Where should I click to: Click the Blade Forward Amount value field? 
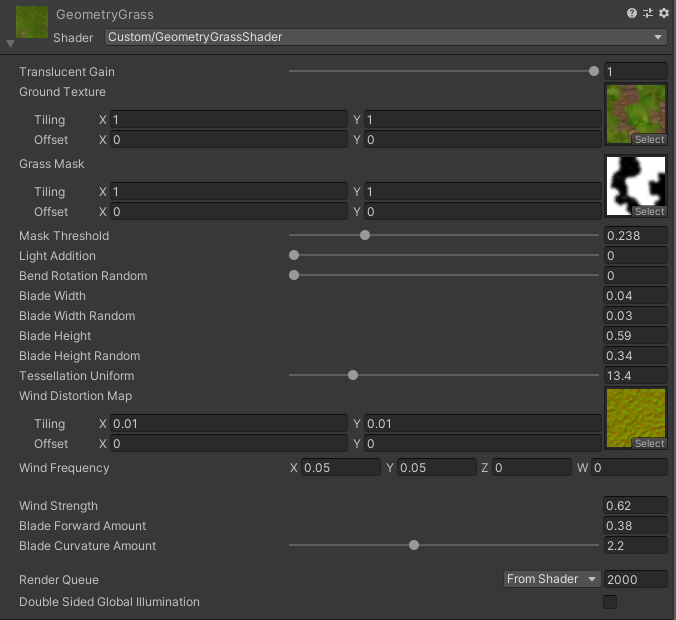635,525
